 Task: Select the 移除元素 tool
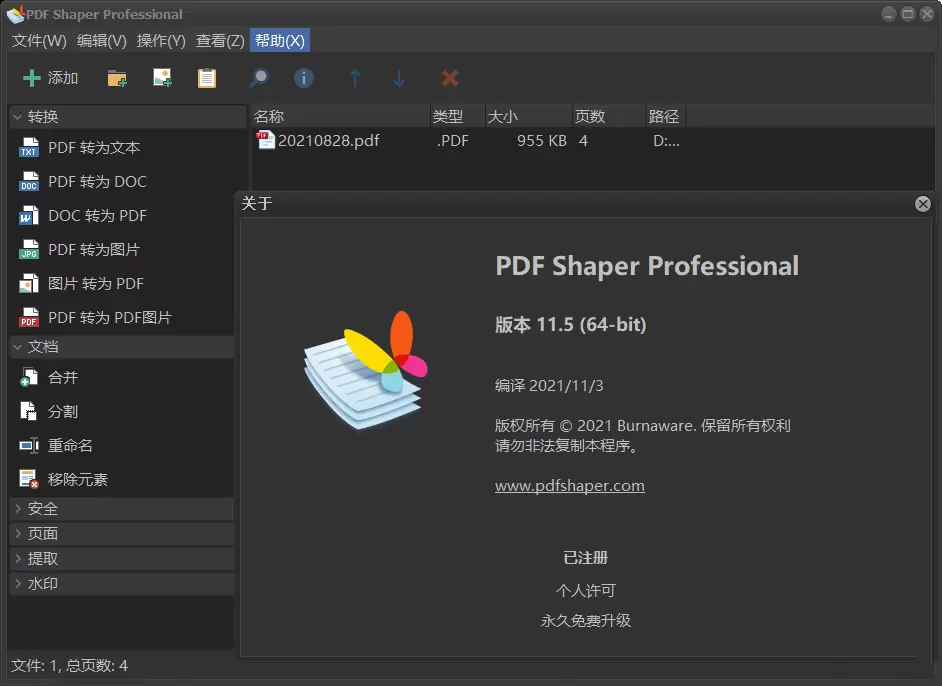pos(78,479)
